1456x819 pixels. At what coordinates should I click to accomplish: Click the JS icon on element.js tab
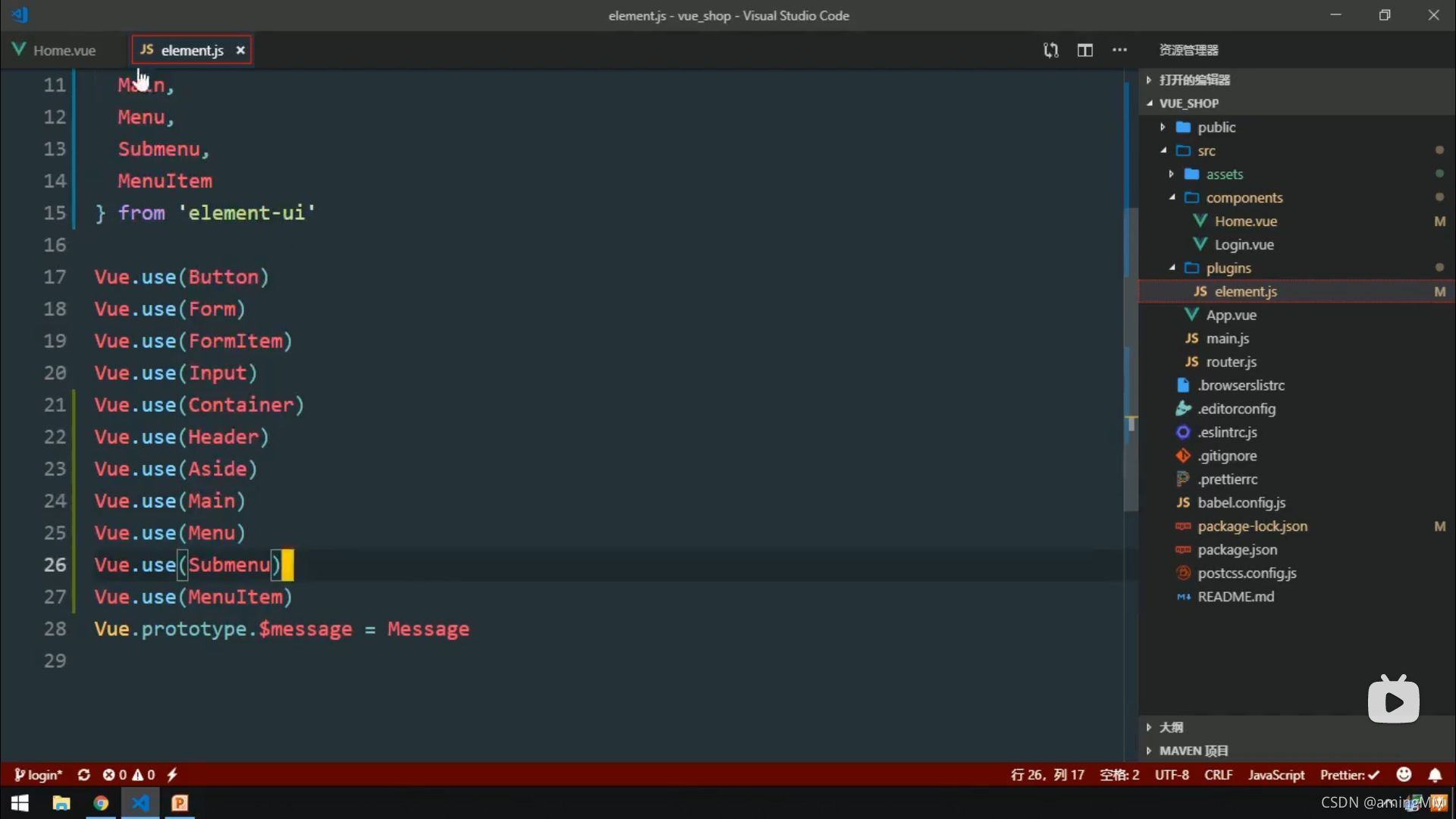147,49
